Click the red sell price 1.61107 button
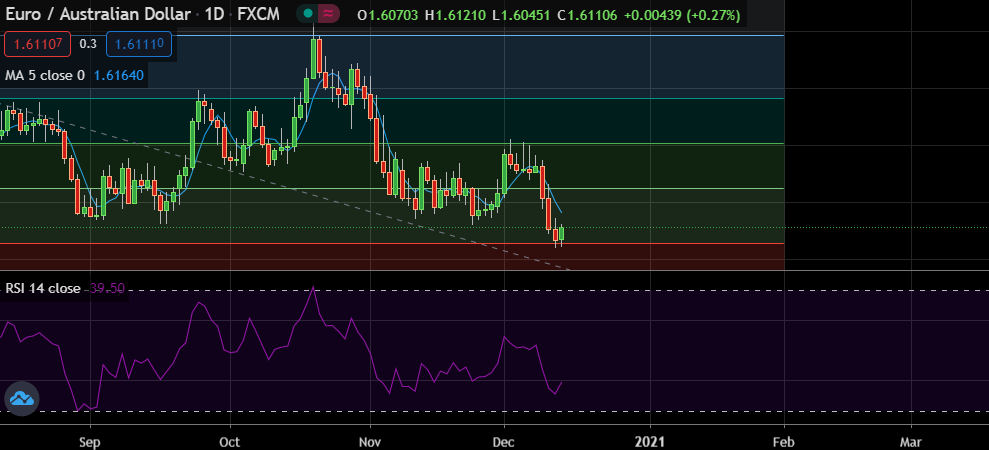Screen dimensions: 989x450 tap(37, 44)
